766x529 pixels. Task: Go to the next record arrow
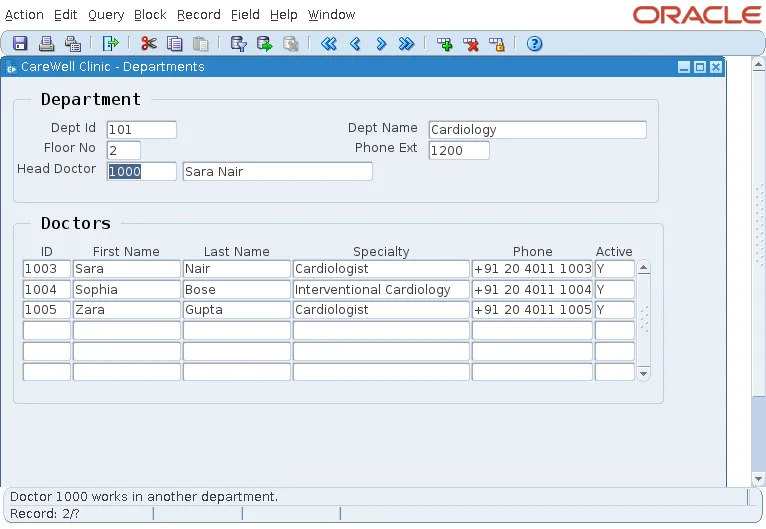[381, 43]
